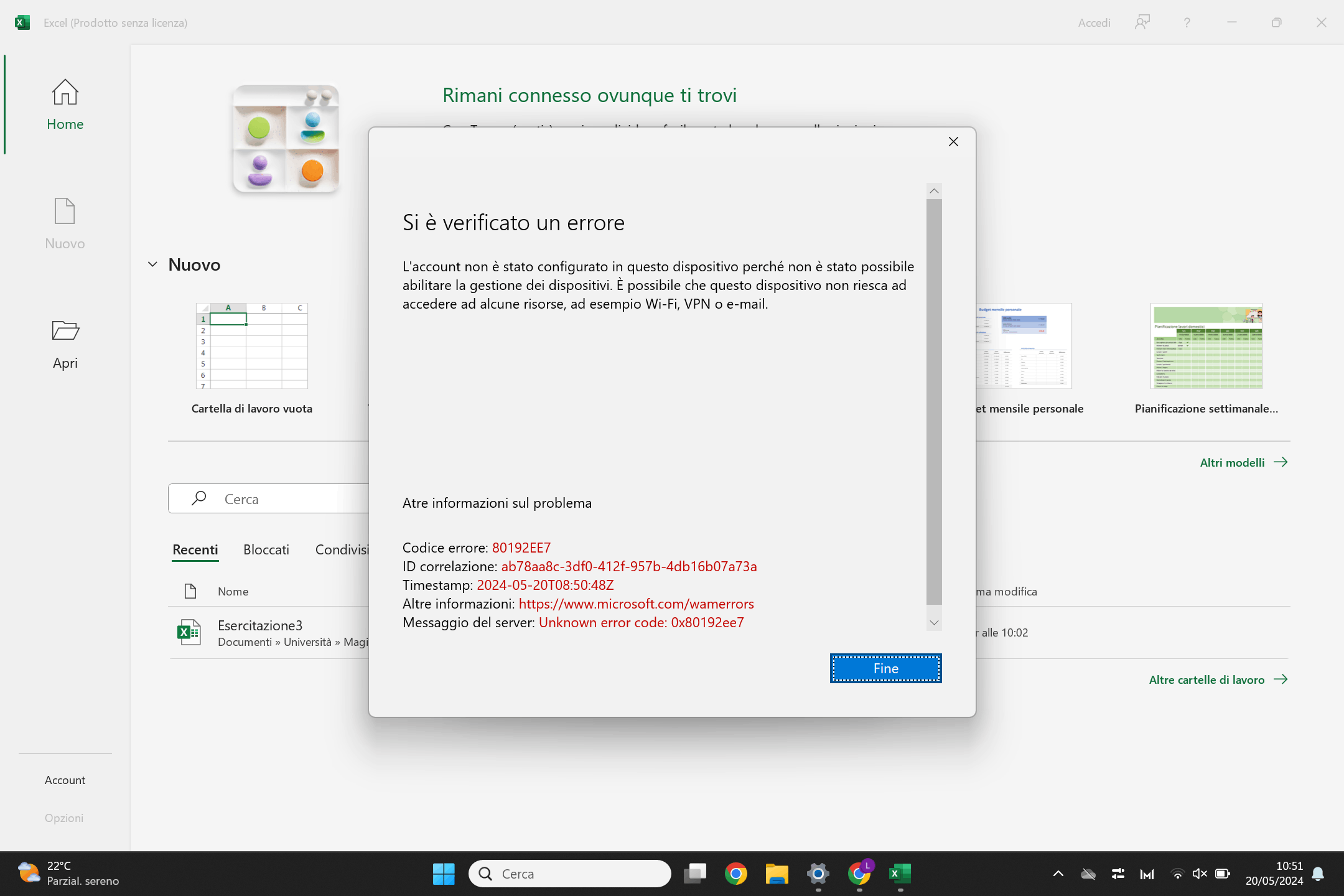The width and height of the screenshot is (1344, 896).
Task: Click the error code 80192EE7
Action: pyautogui.click(x=521, y=548)
